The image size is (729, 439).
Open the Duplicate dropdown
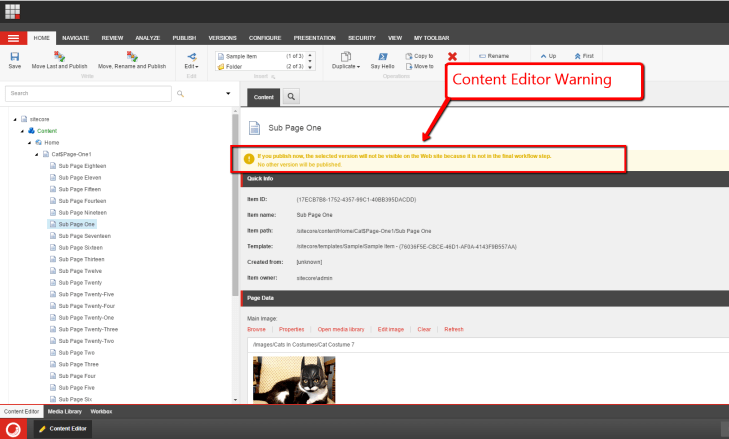[x=345, y=61]
